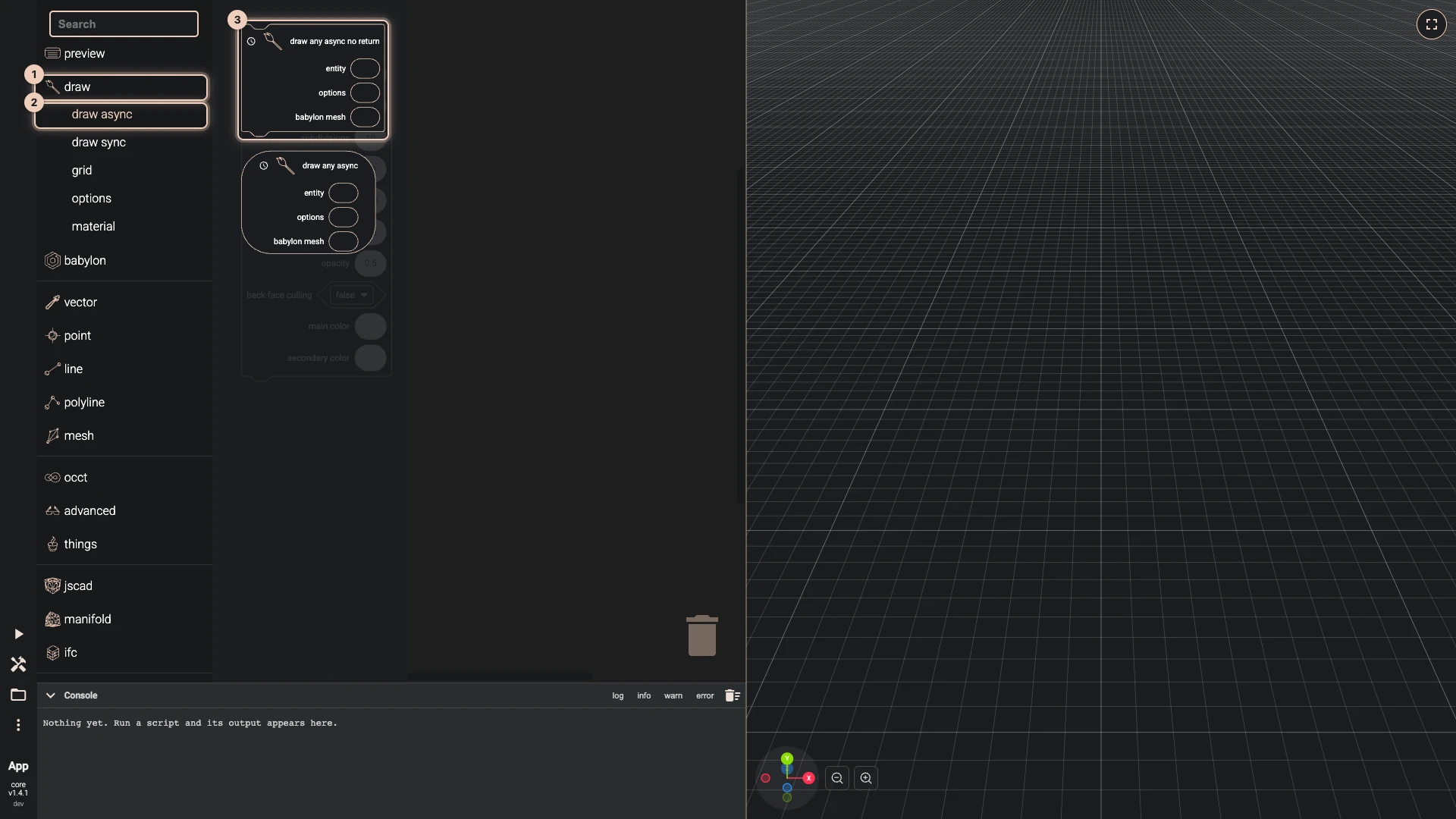Viewport: 1456px width, 819px height.
Task: Select material subcategory under draw
Action: pos(124,227)
